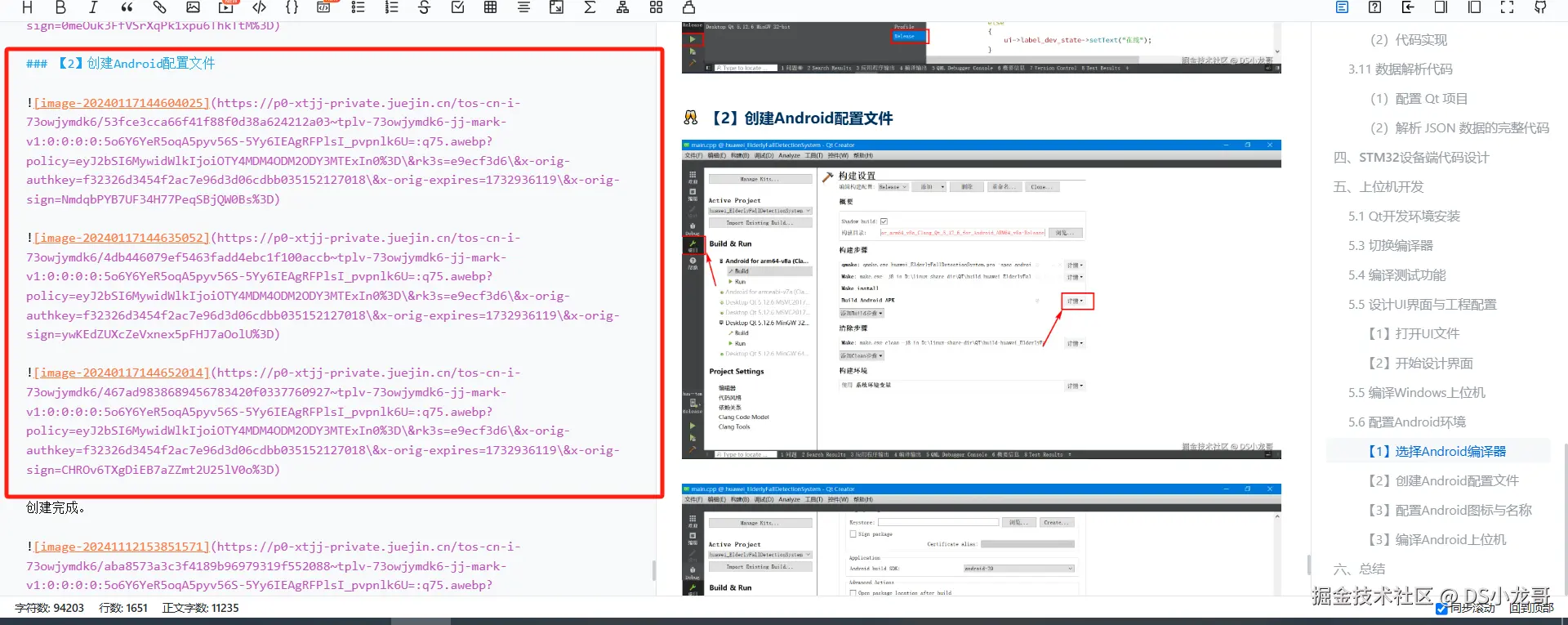Toggle the outline panel icon highlighted blue

1342,7
